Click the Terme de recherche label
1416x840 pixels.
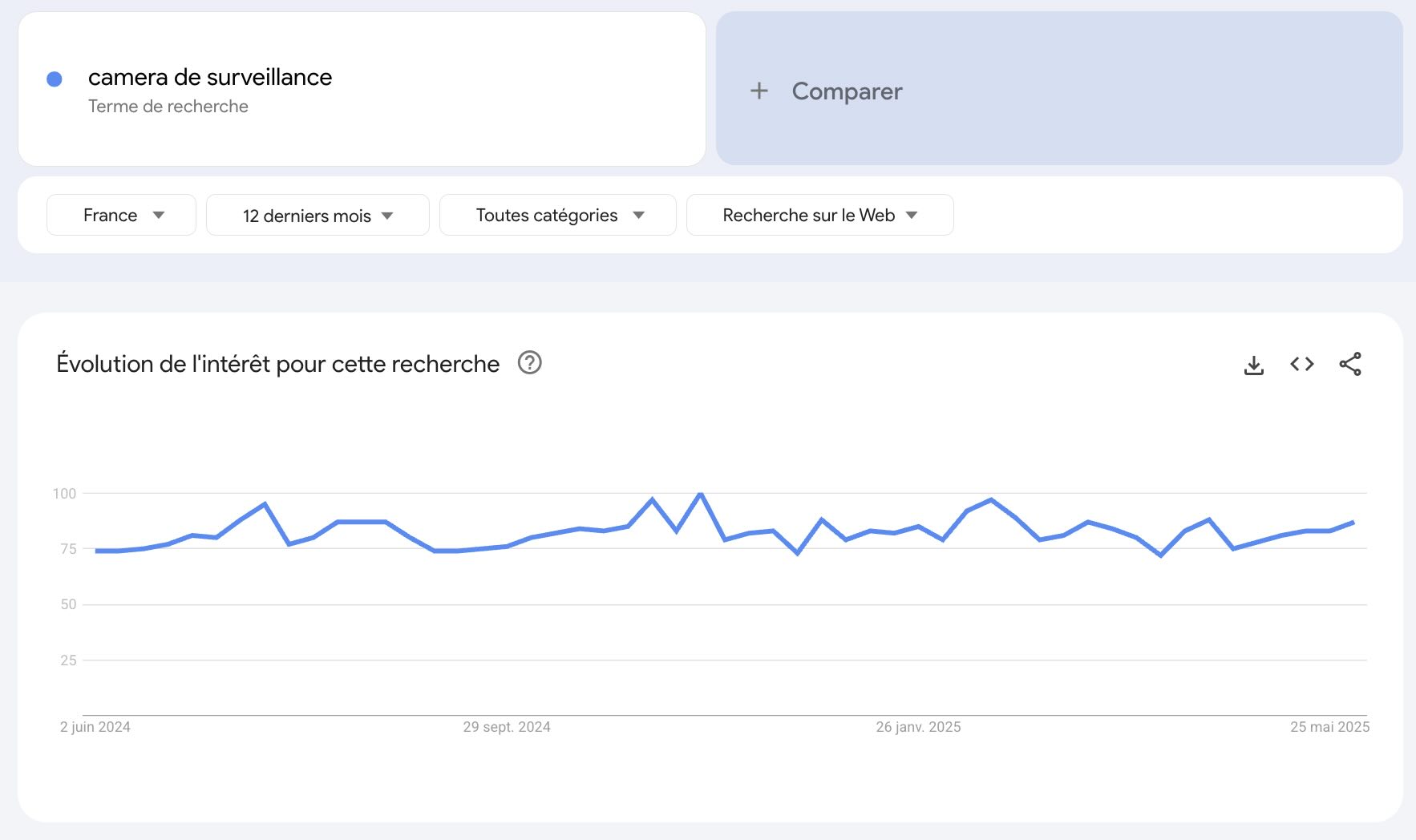(168, 107)
